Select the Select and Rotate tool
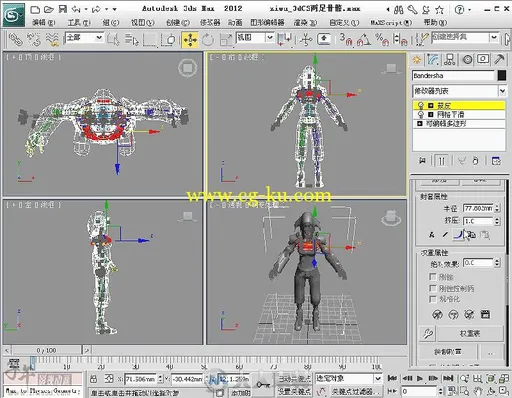The image size is (512, 398). click(208, 40)
